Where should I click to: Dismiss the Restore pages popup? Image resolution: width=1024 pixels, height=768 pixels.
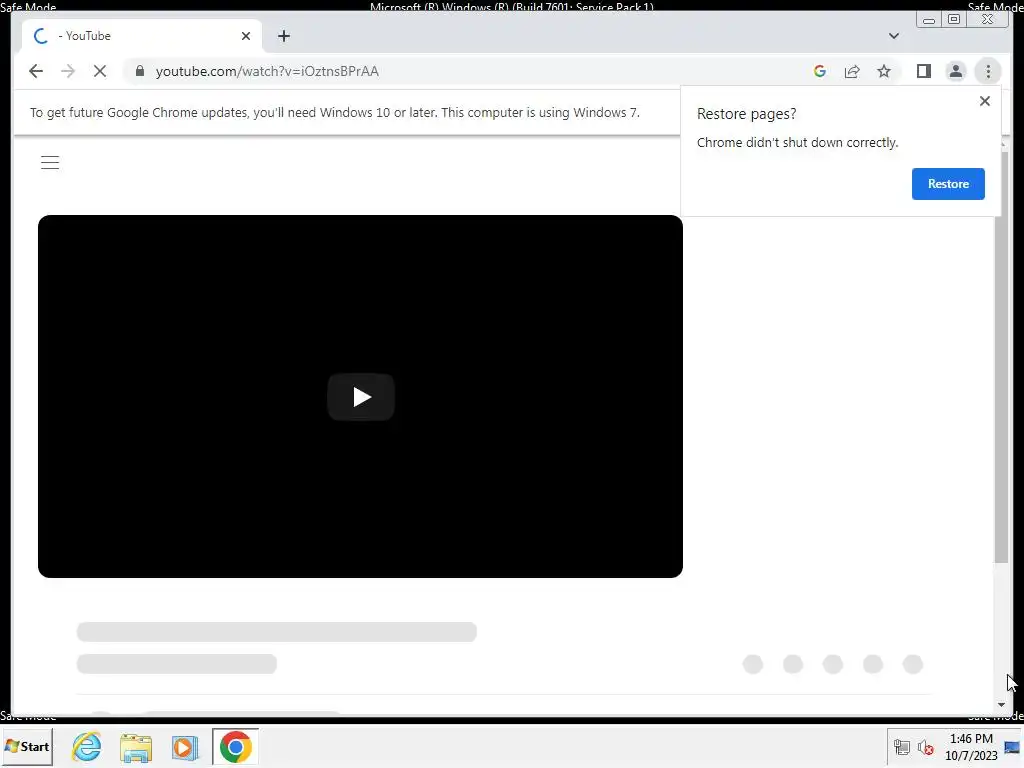984,101
